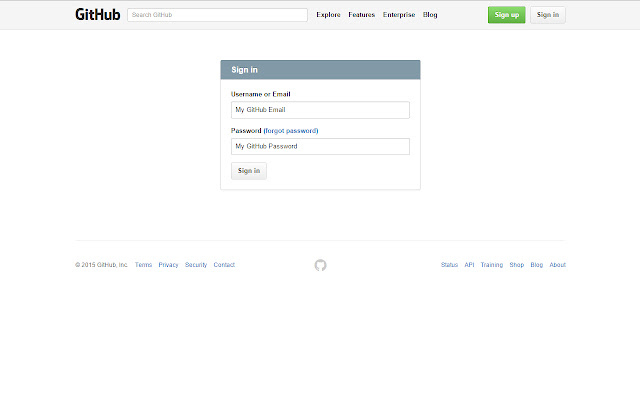Submit the form with the Sign in button
Viewport: 640px width, 400px height.
[249, 171]
